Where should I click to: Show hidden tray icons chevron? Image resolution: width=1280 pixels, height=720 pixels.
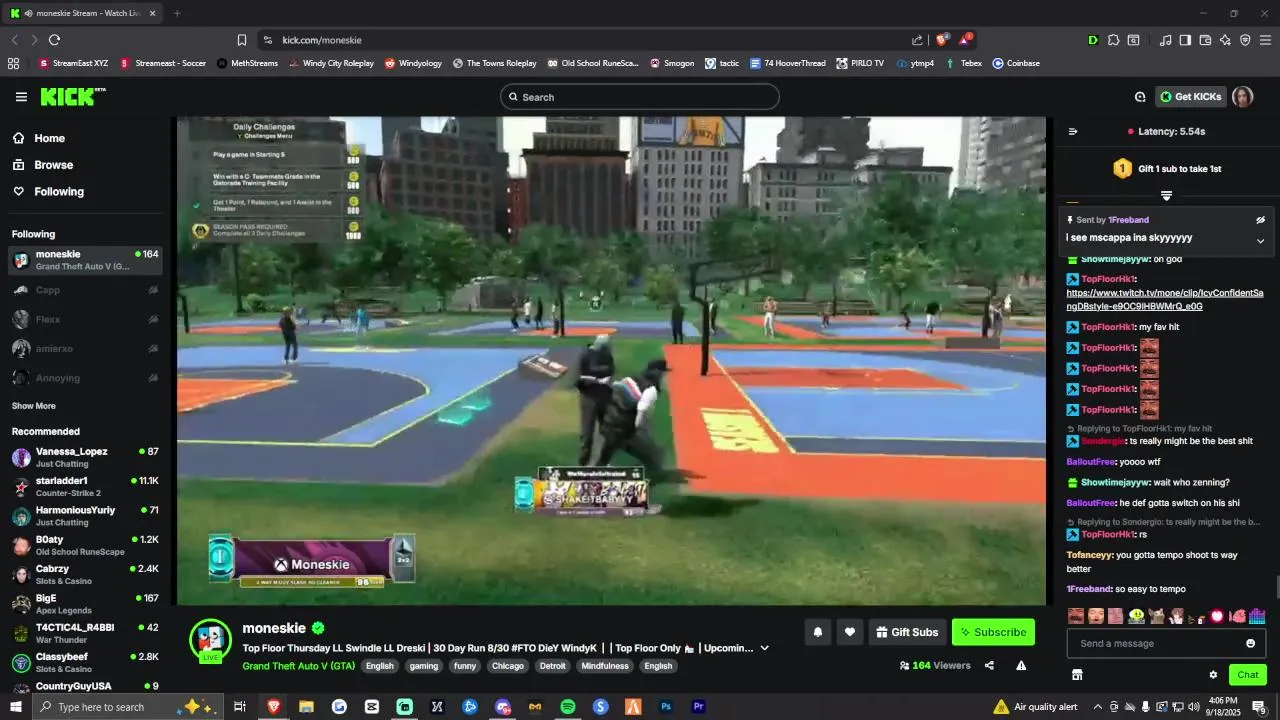[x=1098, y=707]
